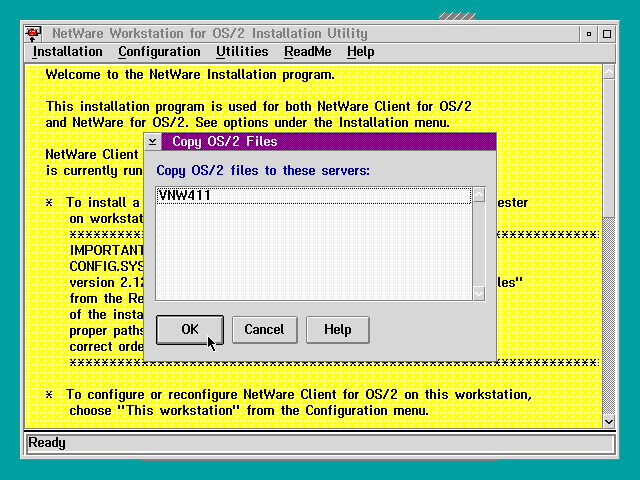
Task: Click the Help button in dialog
Action: (x=338, y=329)
